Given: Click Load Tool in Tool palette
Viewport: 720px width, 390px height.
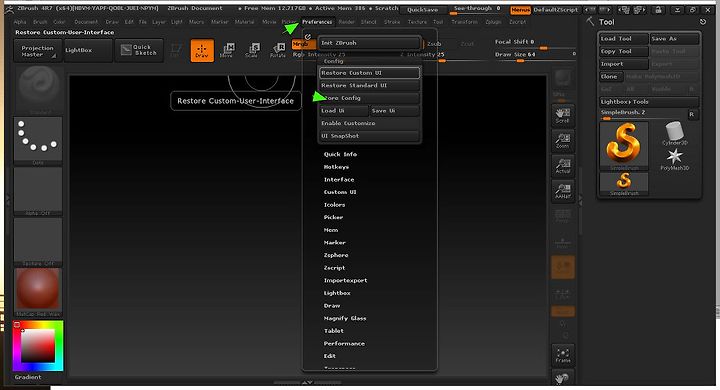Looking at the screenshot, I should pyautogui.click(x=624, y=39).
